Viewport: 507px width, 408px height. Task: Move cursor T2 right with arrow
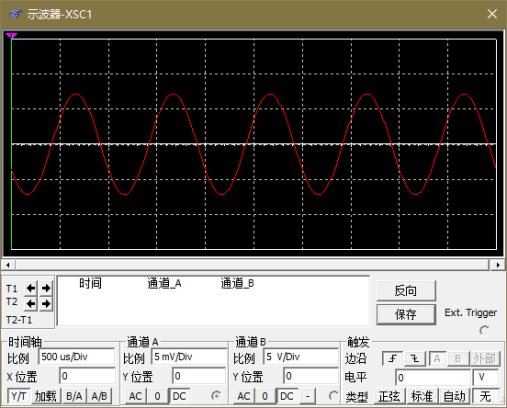pos(46,304)
